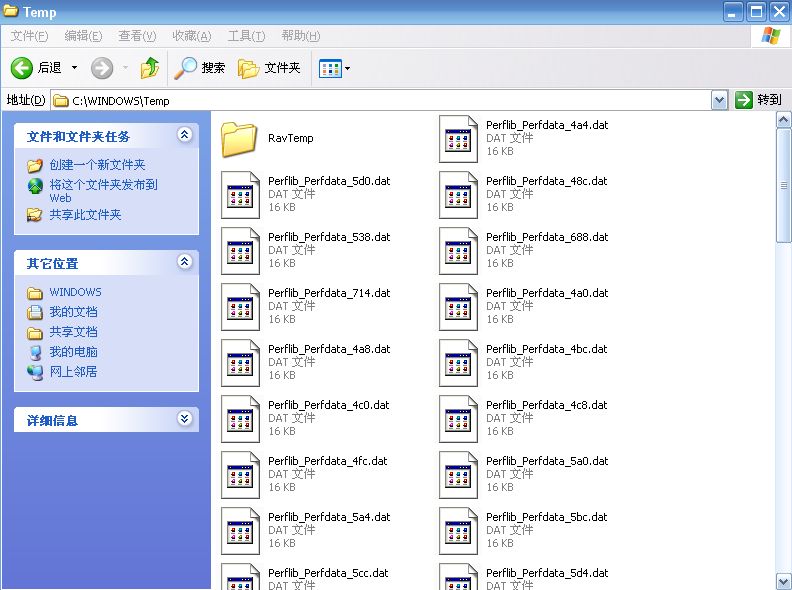Select Perflib_Perfdata_5d0.dat file icon
This screenshot has height=590, width=792.
[240, 195]
